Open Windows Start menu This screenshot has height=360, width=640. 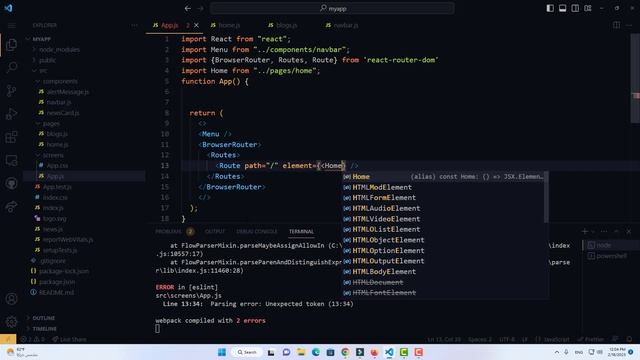coord(222,352)
